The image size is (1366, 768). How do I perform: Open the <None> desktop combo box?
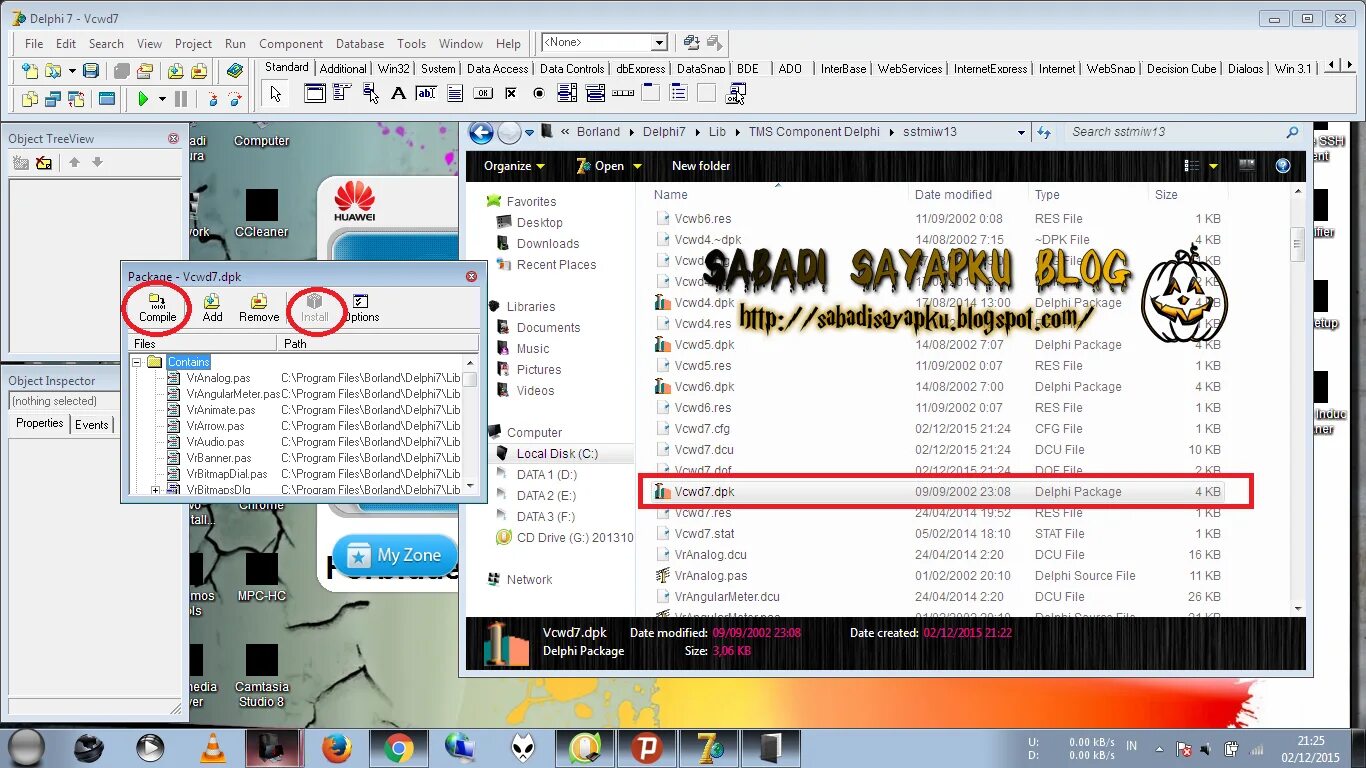pyautogui.click(x=604, y=42)
